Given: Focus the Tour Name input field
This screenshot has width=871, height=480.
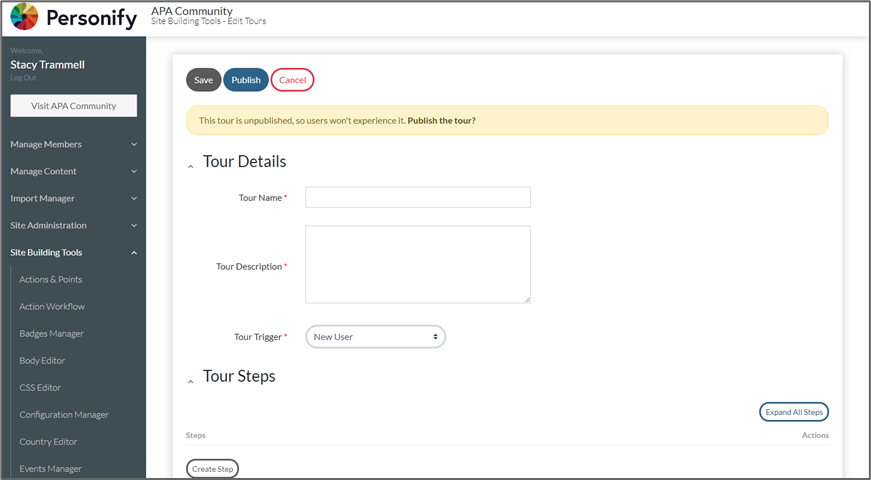Looking at the screenshot, I should pyautogui.click(x=417, y=197).
